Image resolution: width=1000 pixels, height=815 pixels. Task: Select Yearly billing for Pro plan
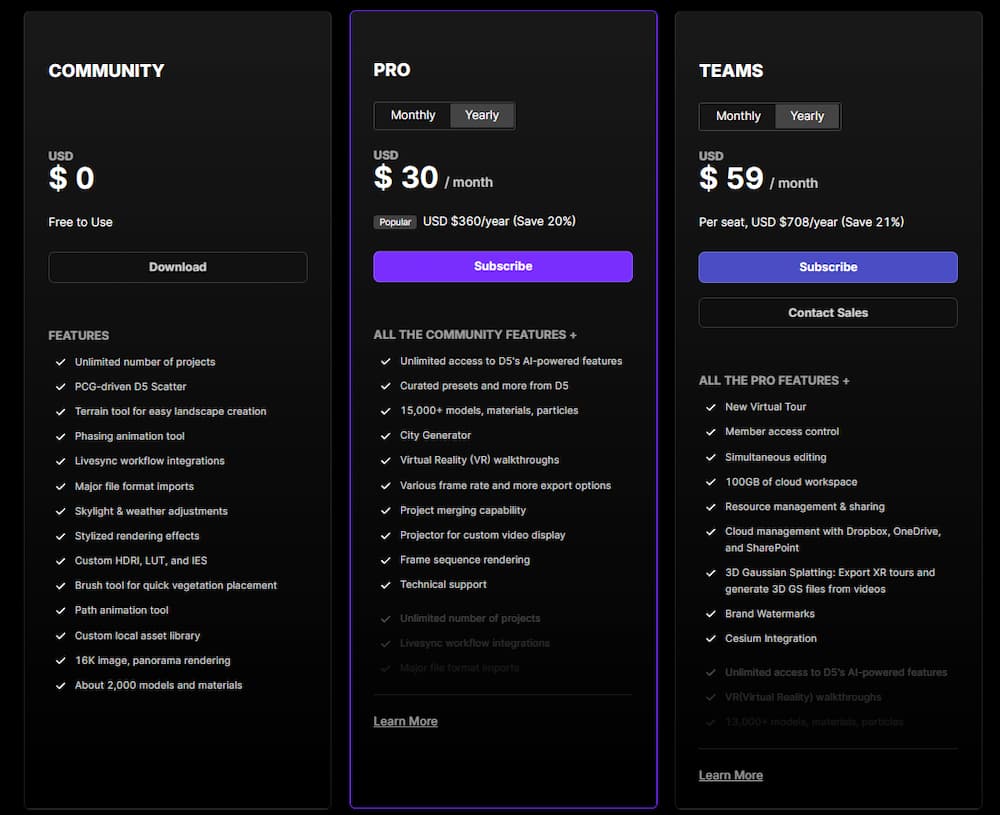(482, 115)
